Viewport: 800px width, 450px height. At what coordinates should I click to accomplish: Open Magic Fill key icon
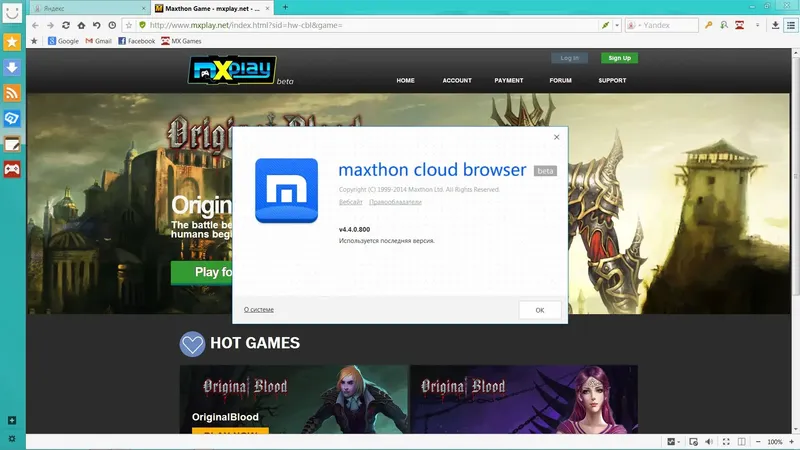pyautogui.click(x=708, y=25)
